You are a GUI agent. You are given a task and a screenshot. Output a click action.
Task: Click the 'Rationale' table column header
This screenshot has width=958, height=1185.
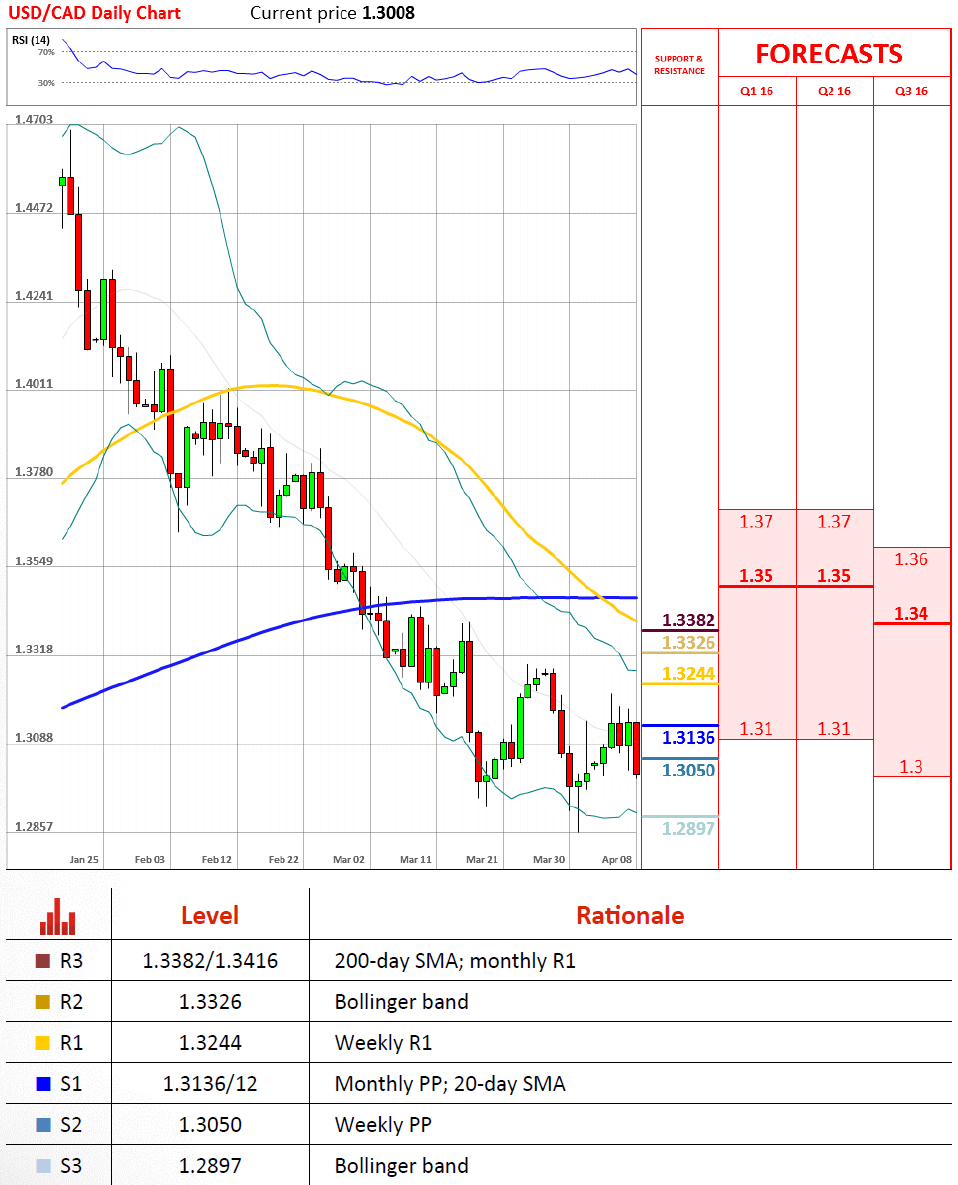[x=630, y=915]
